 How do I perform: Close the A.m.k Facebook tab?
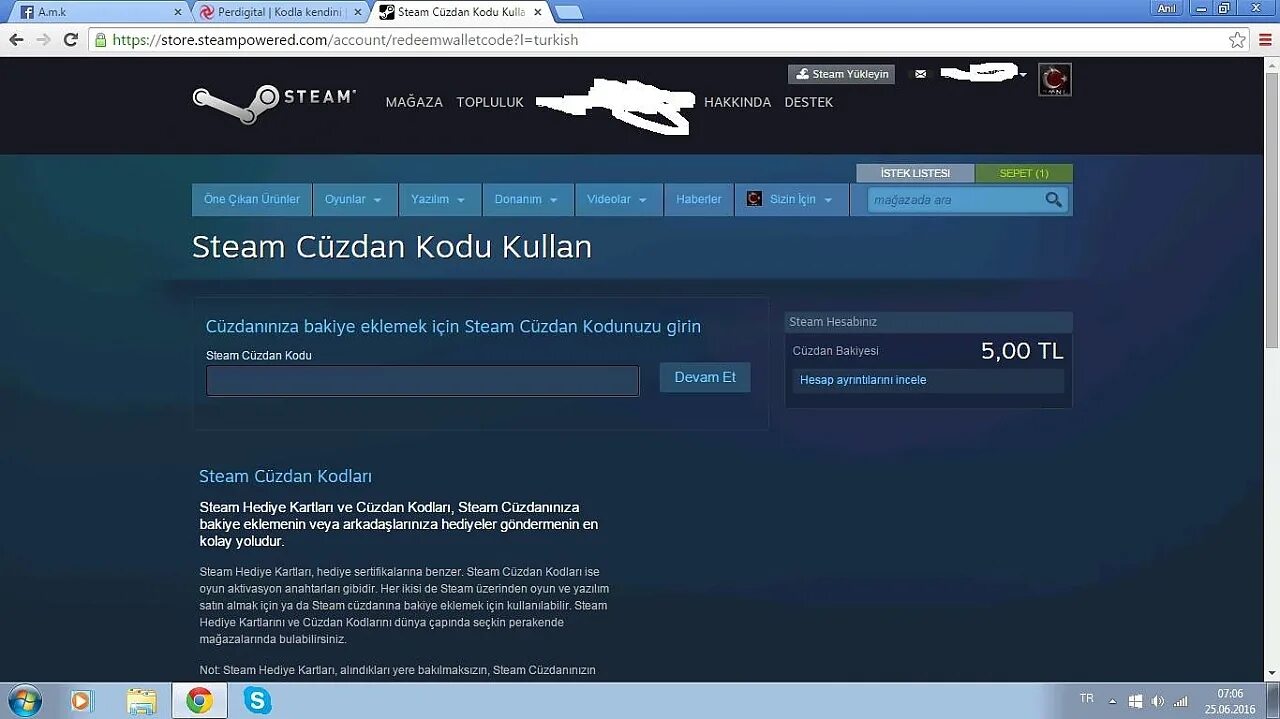coord(178,12)
